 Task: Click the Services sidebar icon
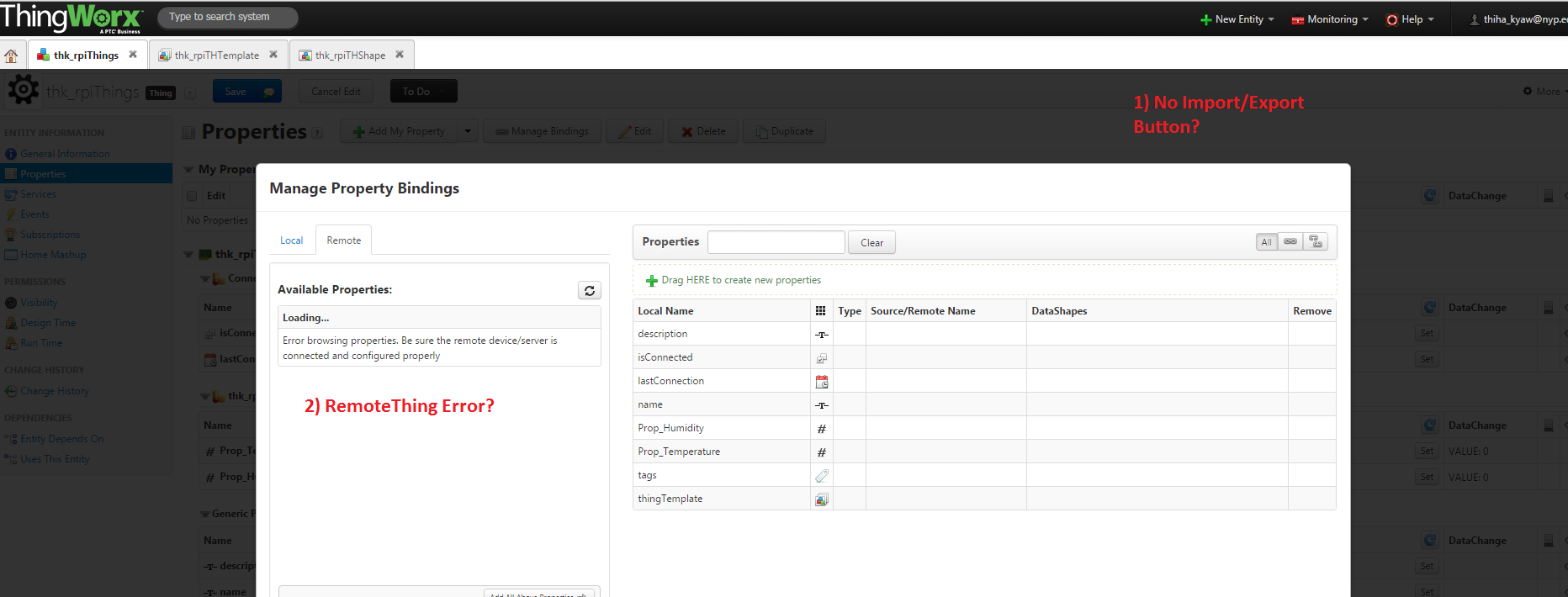11,194
